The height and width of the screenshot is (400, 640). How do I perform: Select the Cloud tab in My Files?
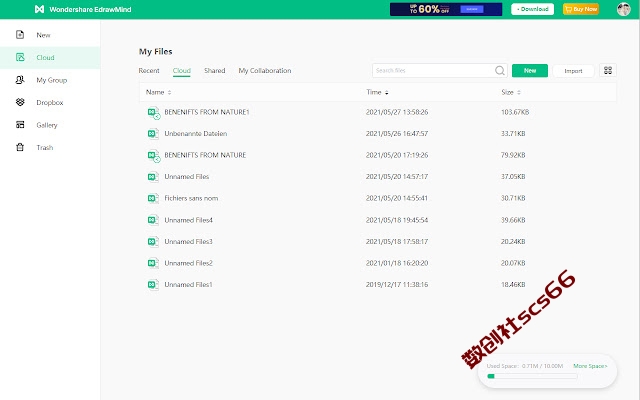point(182,71)
